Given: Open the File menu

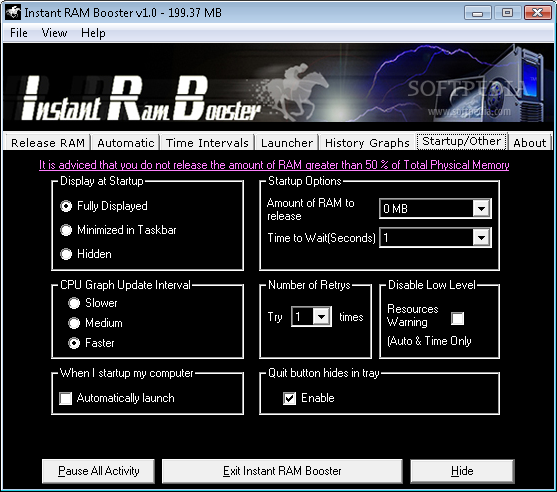Looking at the screenshot, I should click(x=19, y=33).
